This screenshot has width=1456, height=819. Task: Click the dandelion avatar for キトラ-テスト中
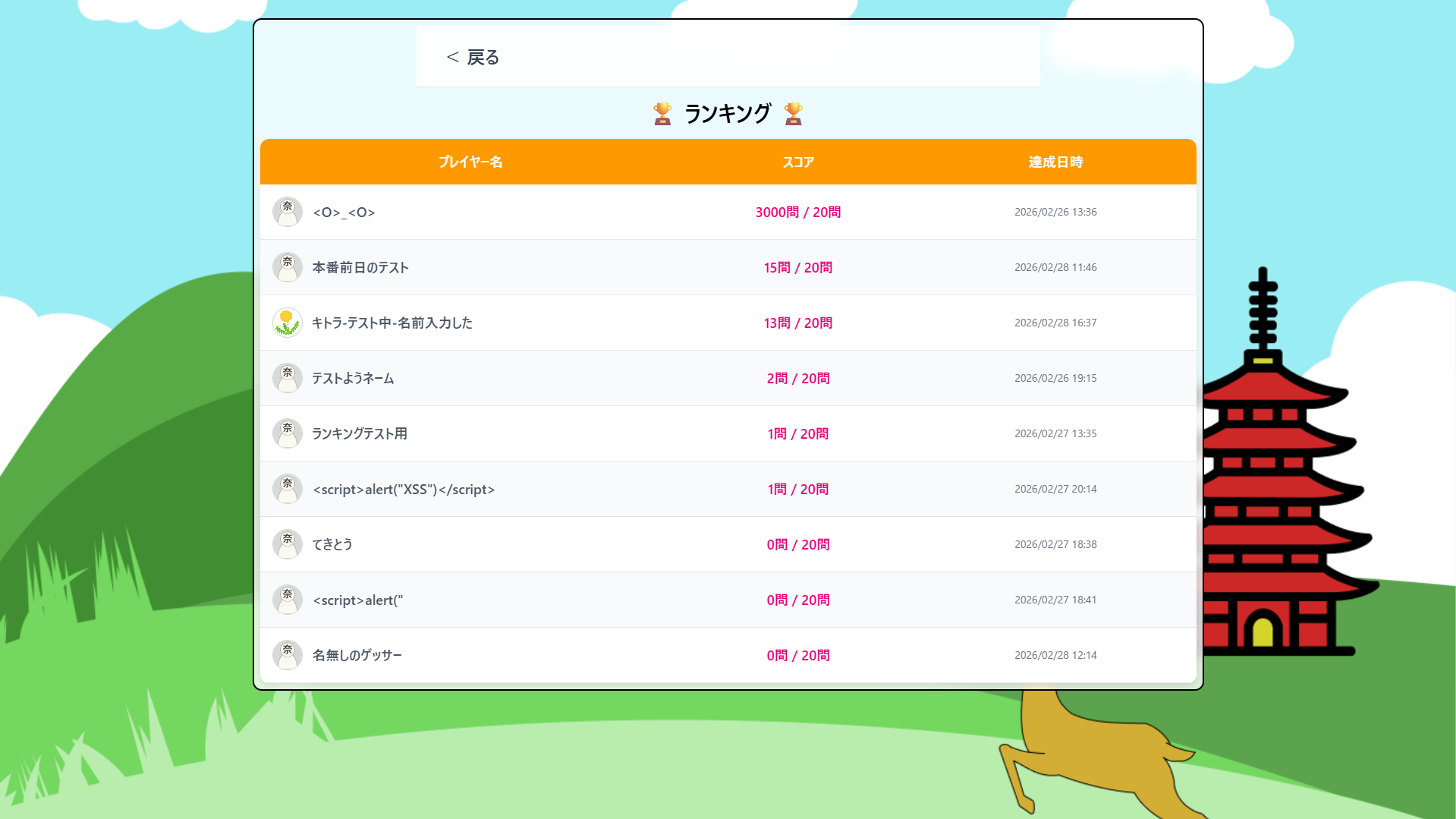tap(288, 323)
